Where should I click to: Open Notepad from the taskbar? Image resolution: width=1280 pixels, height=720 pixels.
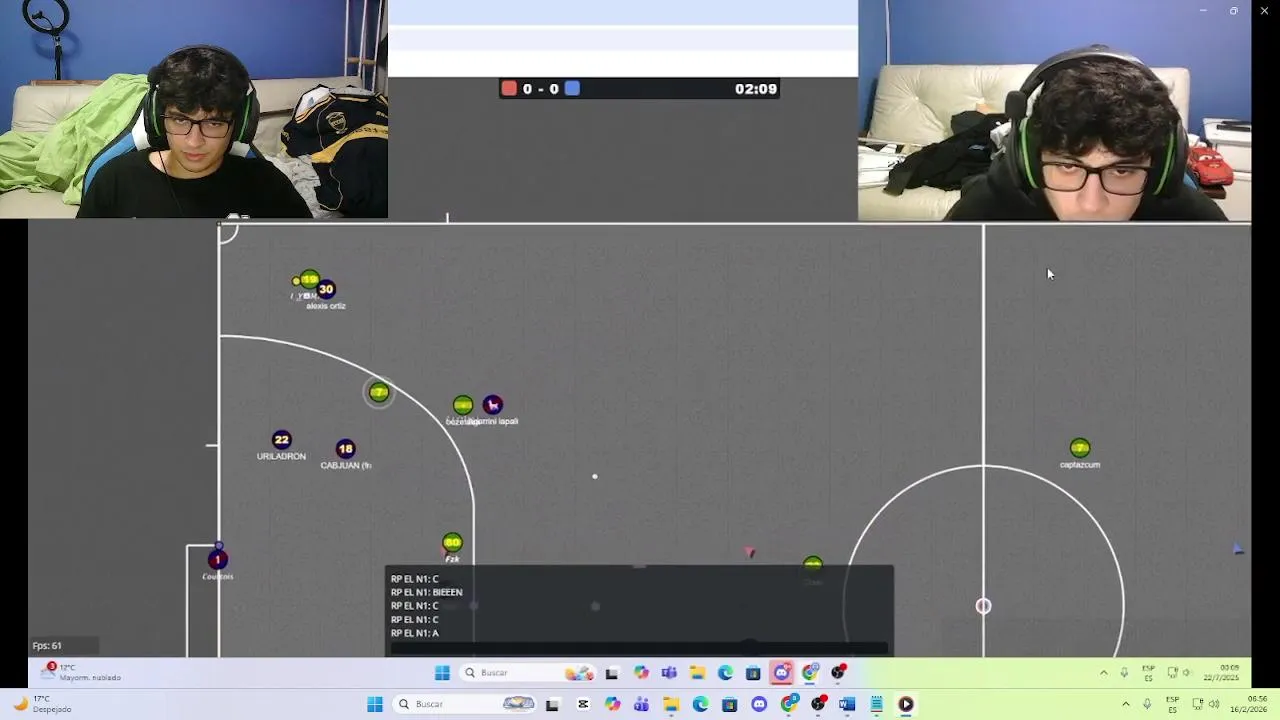pos(877,704)
